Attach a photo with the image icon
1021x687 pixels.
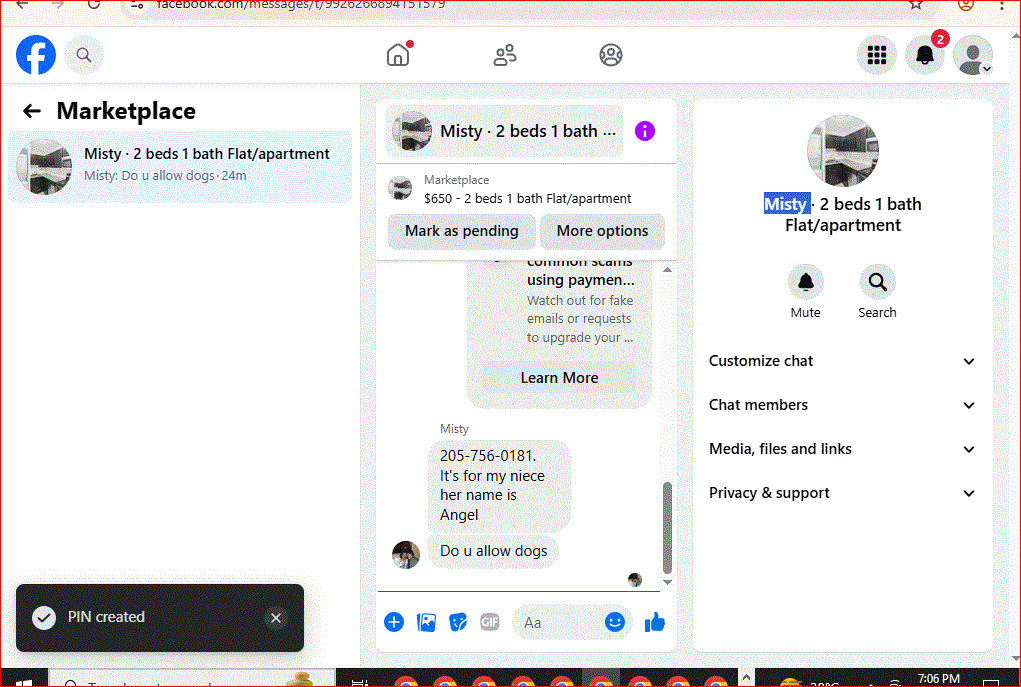click(427, 623)
